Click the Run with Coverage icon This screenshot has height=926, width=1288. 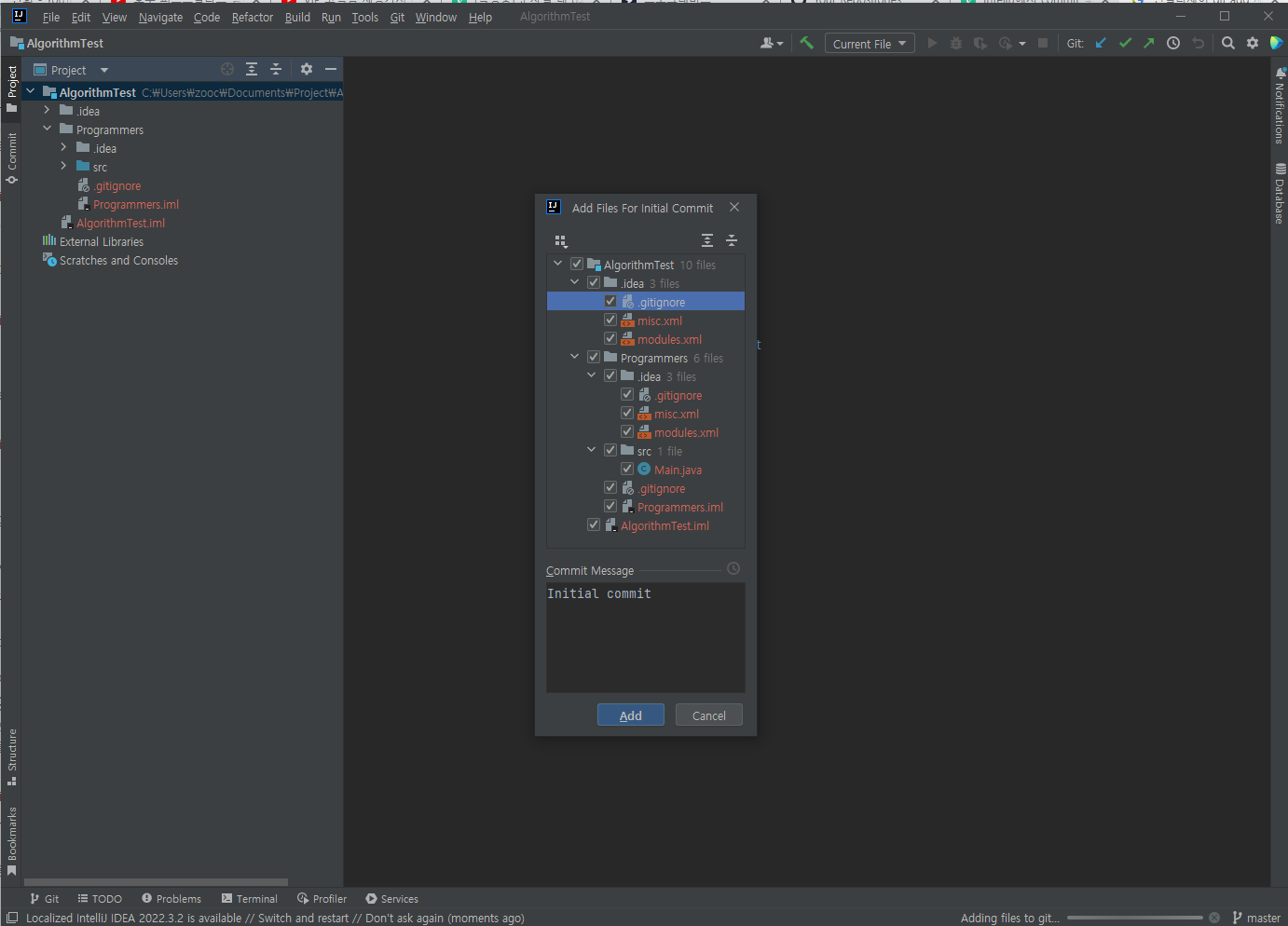click(980, 43)
